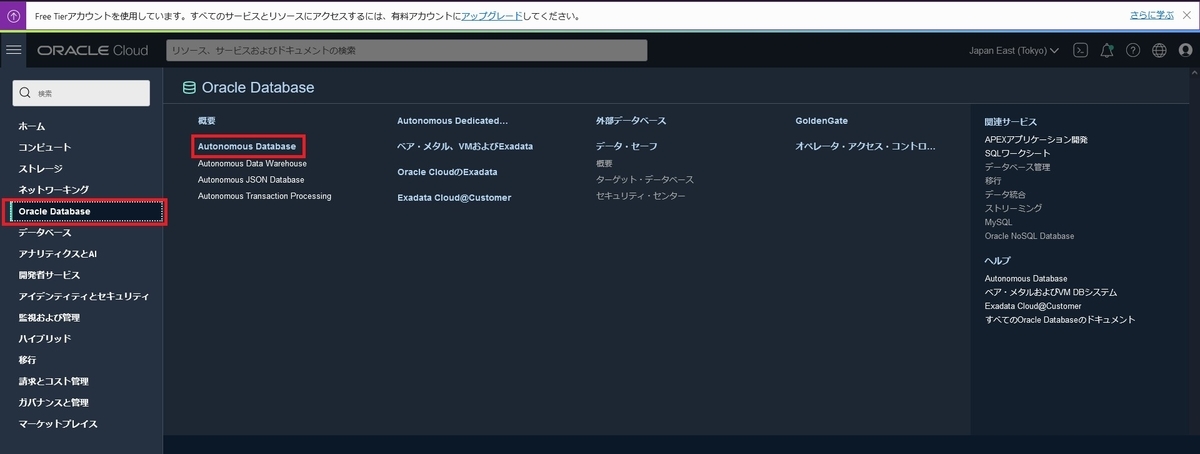The width and height of the screenshot is (1200, 454).
Task: Open Exadata Cloud@Customer help link
Action: pos(1033,306)
